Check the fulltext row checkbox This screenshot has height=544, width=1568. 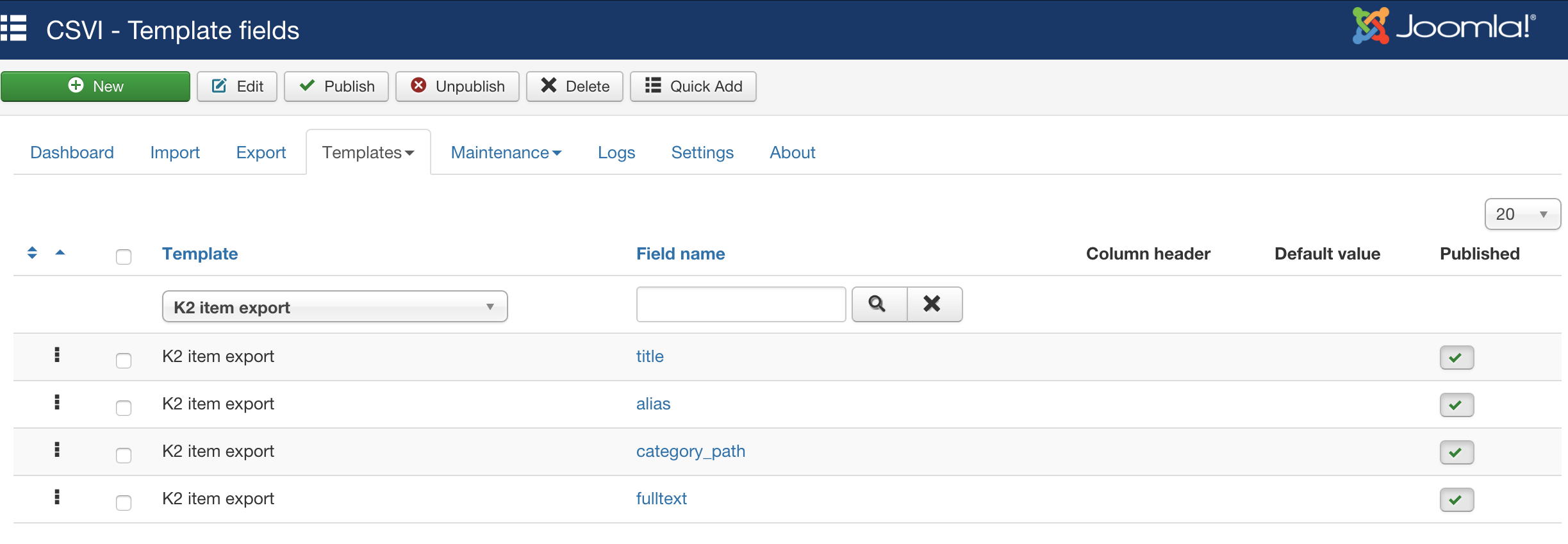coord(124,502)
